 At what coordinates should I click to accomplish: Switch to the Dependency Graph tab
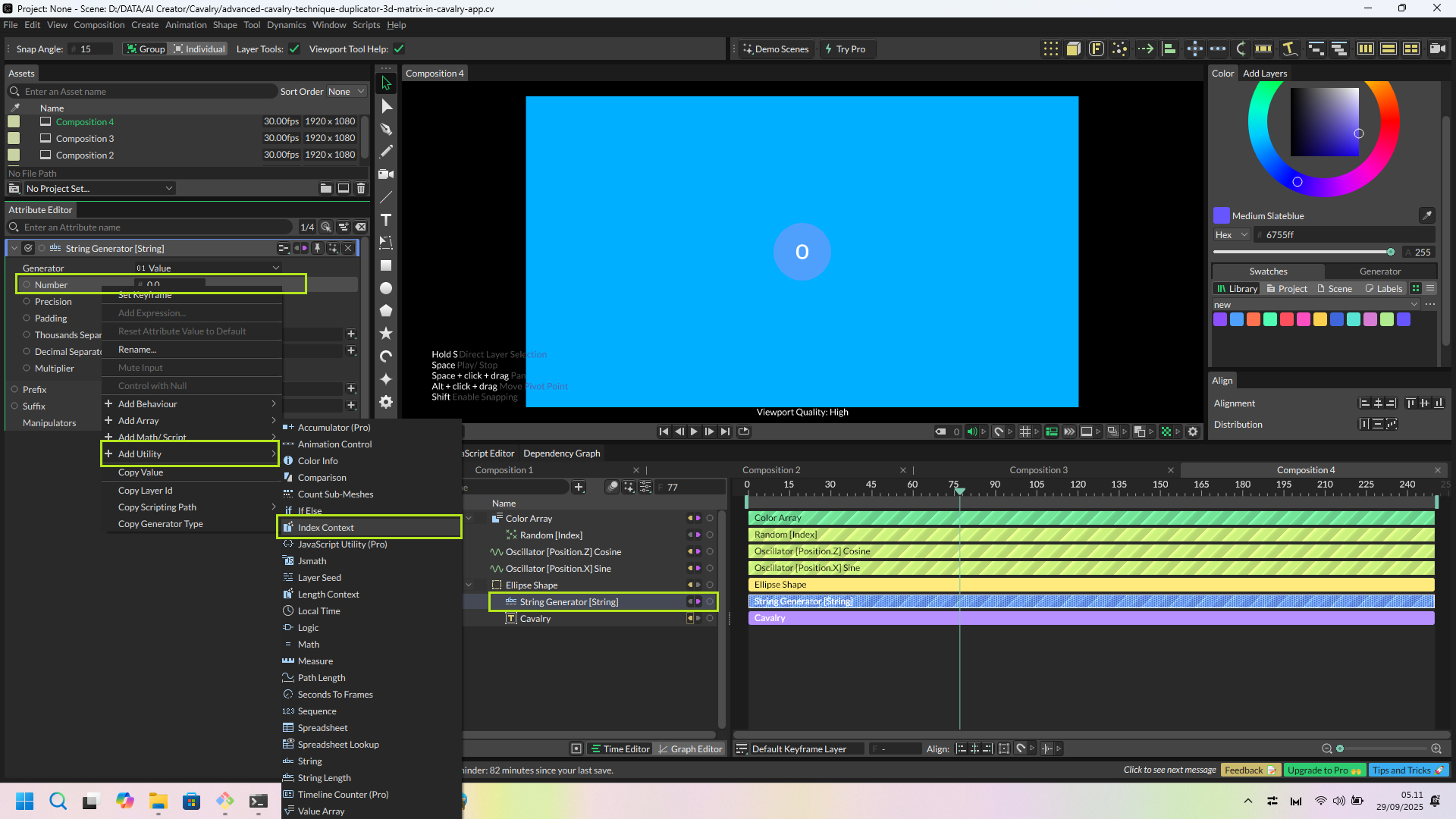pos(561,453)
